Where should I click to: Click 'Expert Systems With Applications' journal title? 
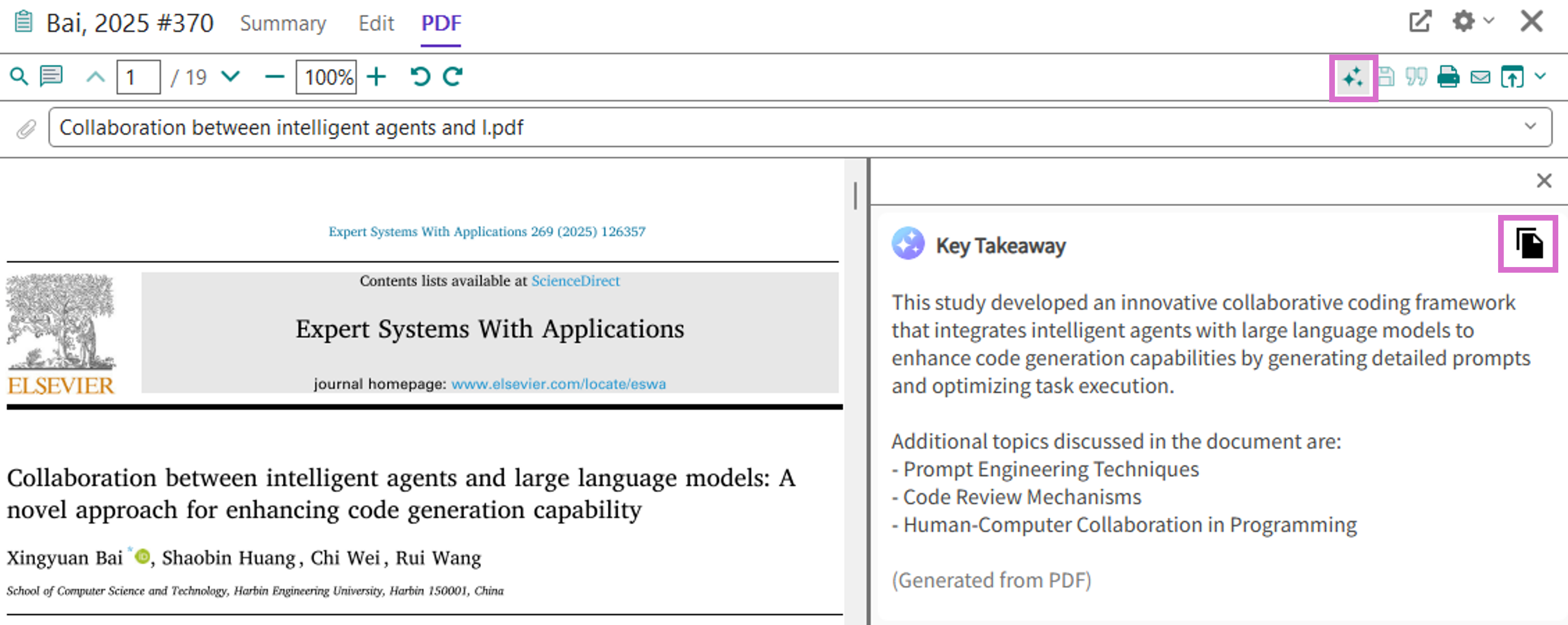490,329
